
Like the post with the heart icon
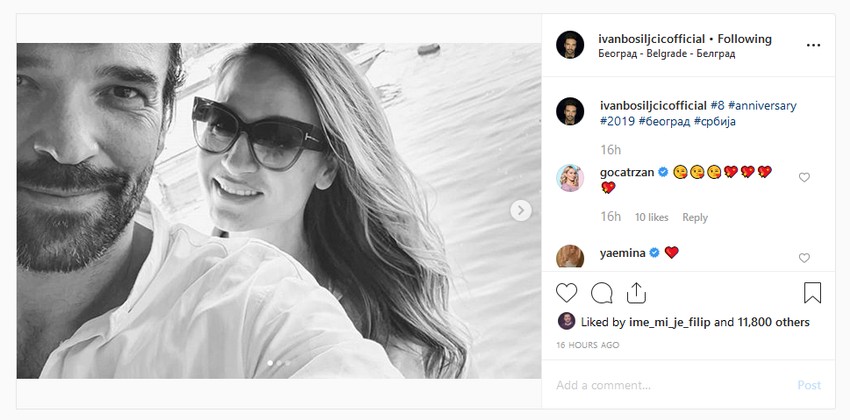[567, 293]
